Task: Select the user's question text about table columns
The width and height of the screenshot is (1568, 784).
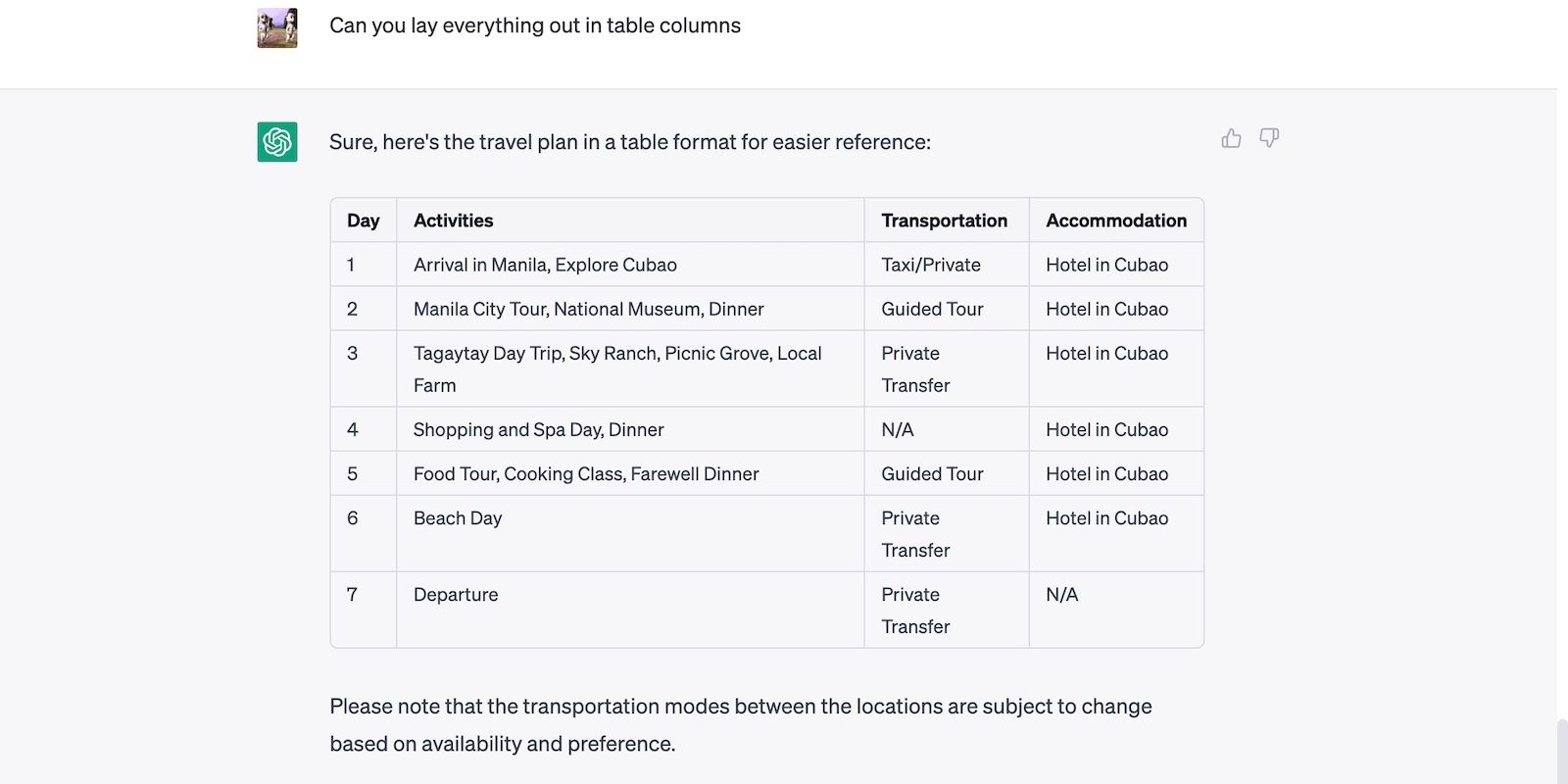Action: (x=535, y=25)
